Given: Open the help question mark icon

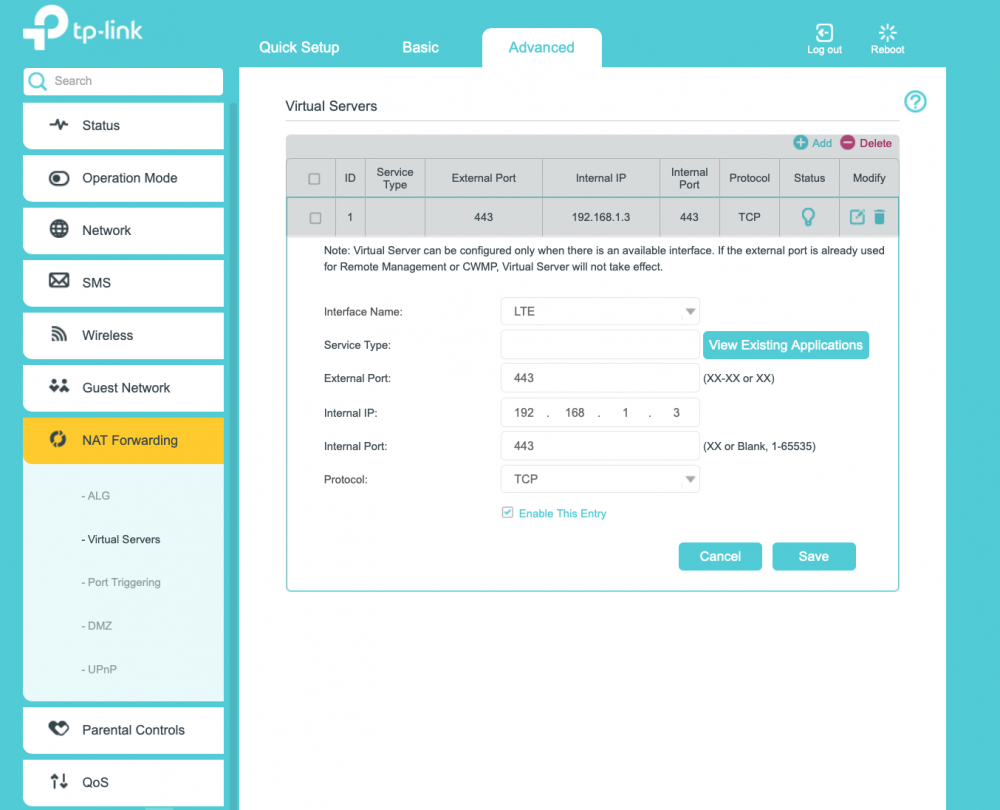Looking at the screenshot, I should point(915,102).
